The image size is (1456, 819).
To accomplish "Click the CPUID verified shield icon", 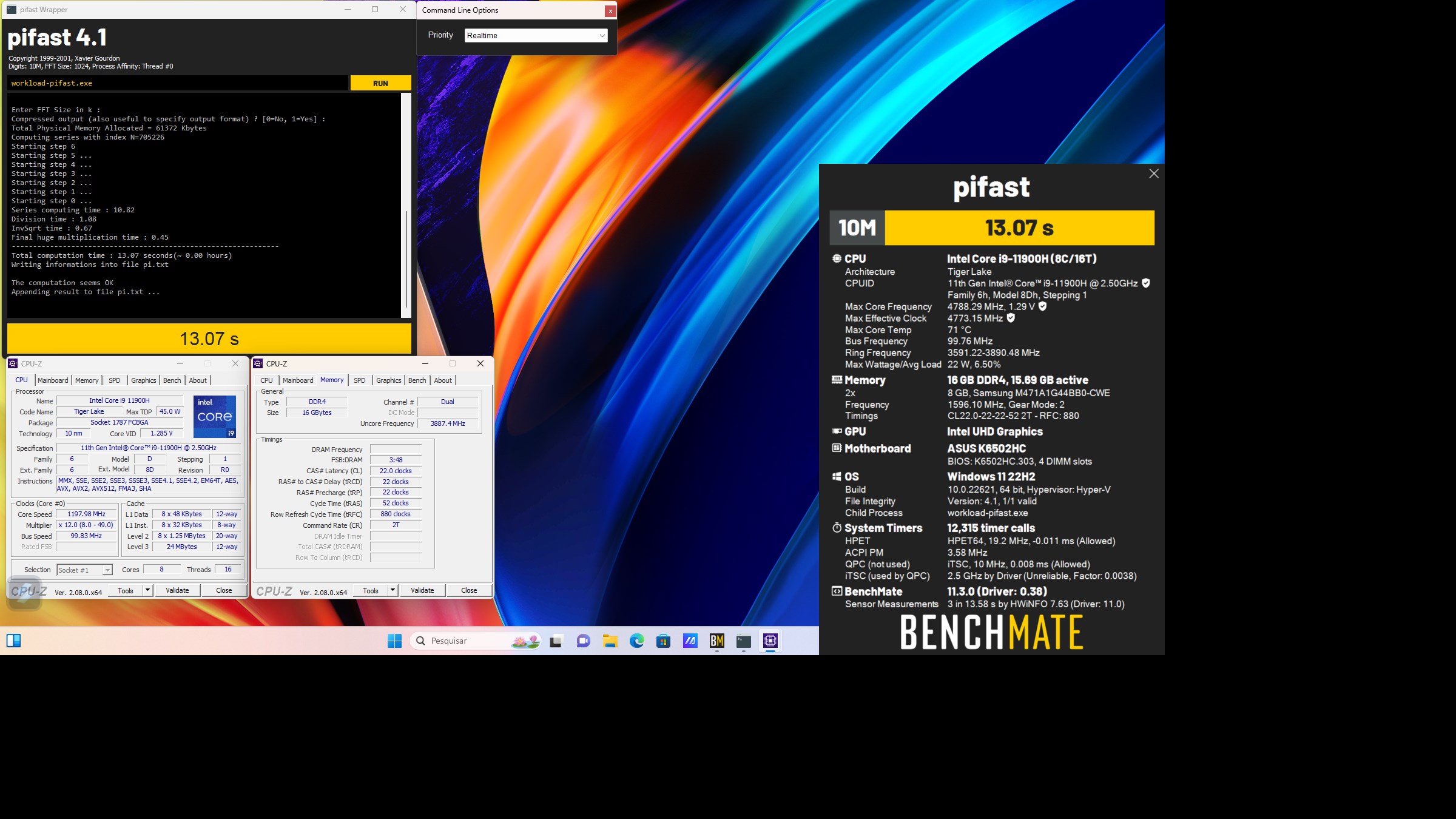I will 1146,283.
